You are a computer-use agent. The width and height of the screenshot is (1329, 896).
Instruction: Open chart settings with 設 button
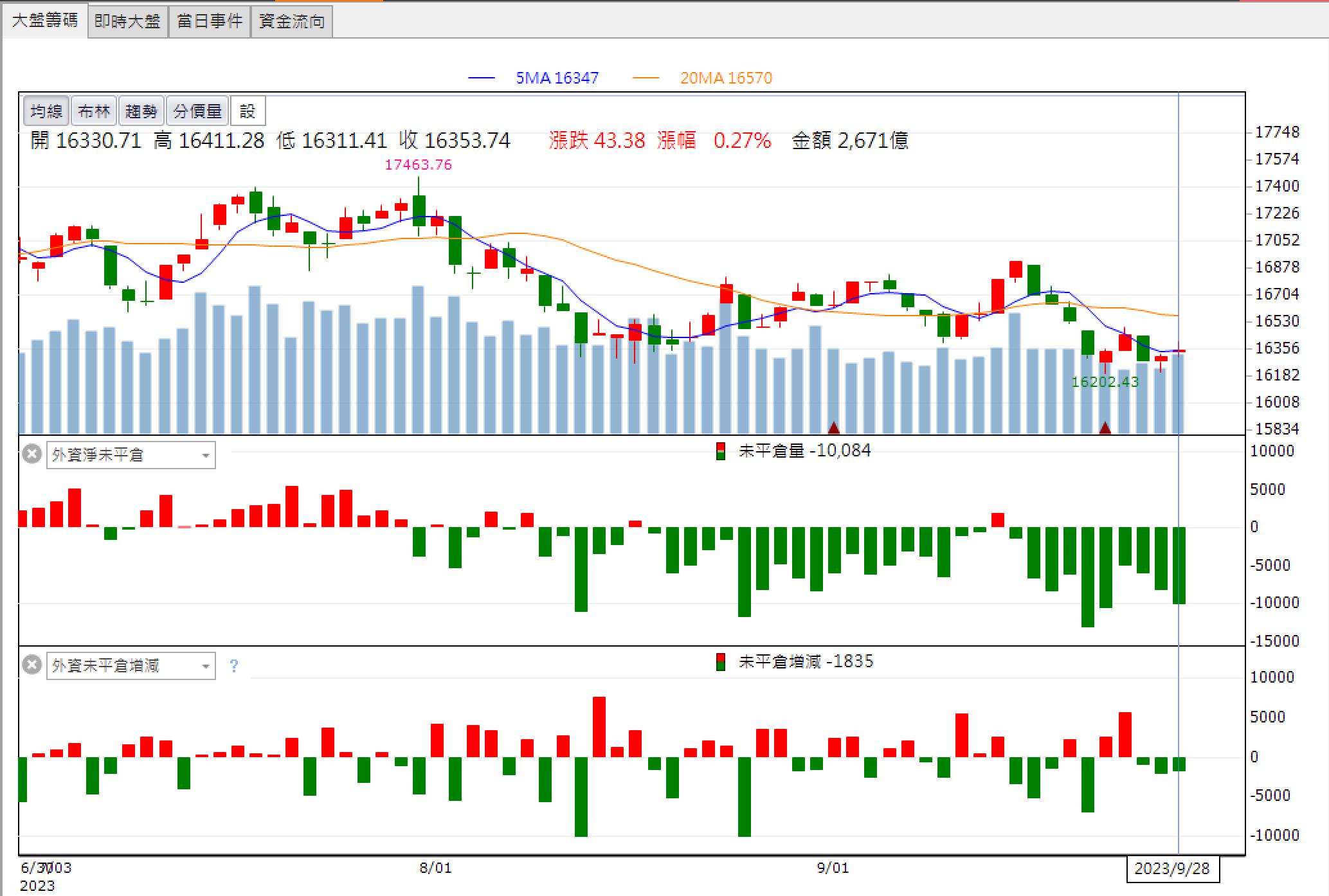click(x=248, y=112)
